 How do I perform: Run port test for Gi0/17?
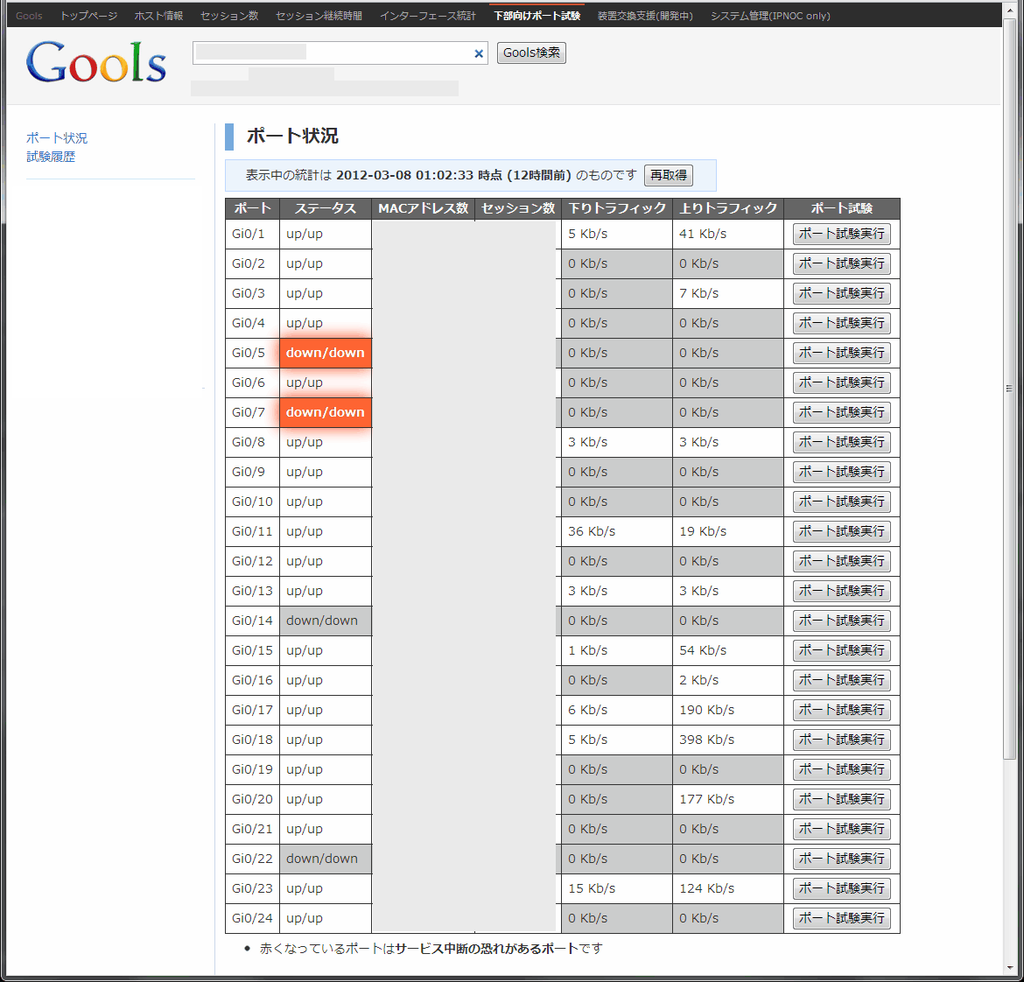click(842, 710)
